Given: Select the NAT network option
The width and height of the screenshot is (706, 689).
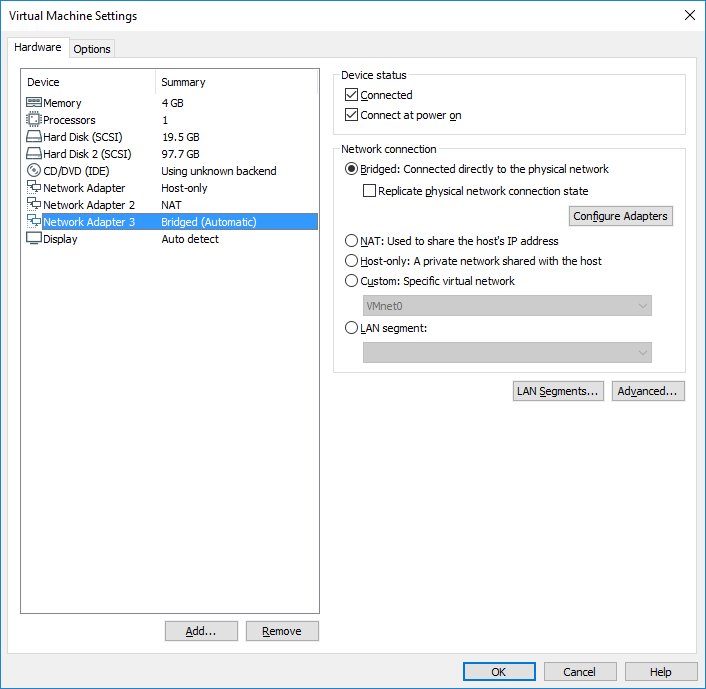Looking at the screenshot, I should pos(351,241).
